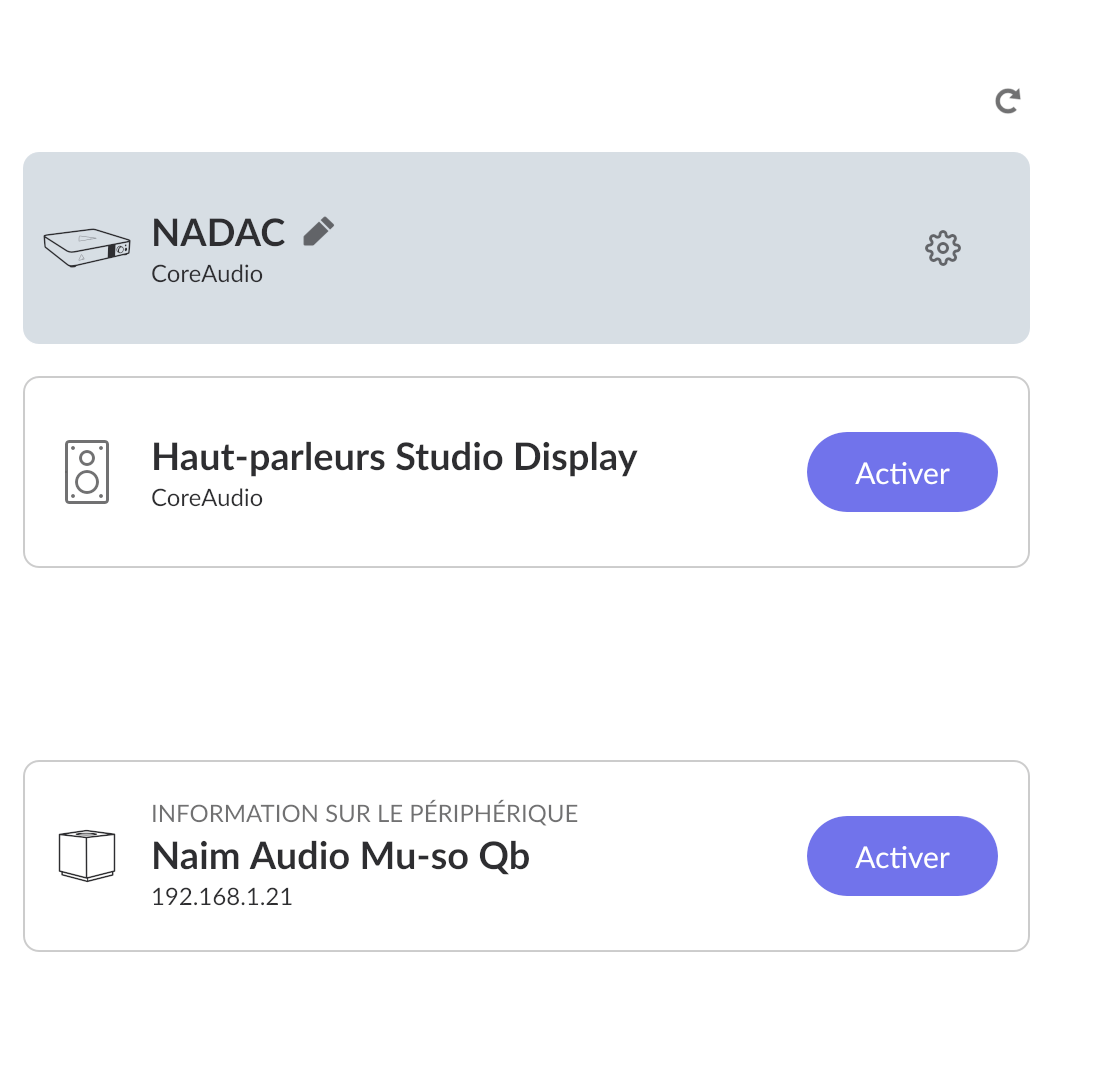Click the NADAC device illustration icon
Image resolution: width=1104 pixels, height=1072 pixels.
coord(87,247)
